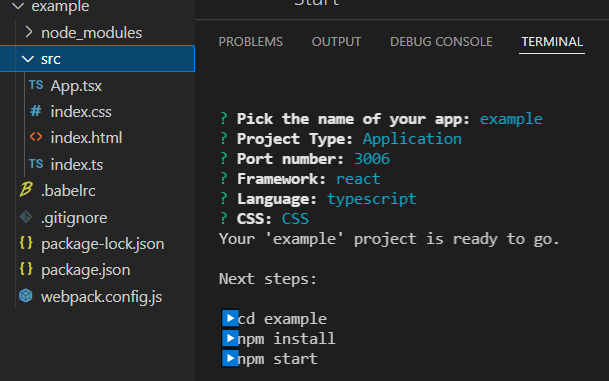Click the 'example' app name answer in terminal
The width and height of the screenshot is (609, 381).
tap(511, 119)
